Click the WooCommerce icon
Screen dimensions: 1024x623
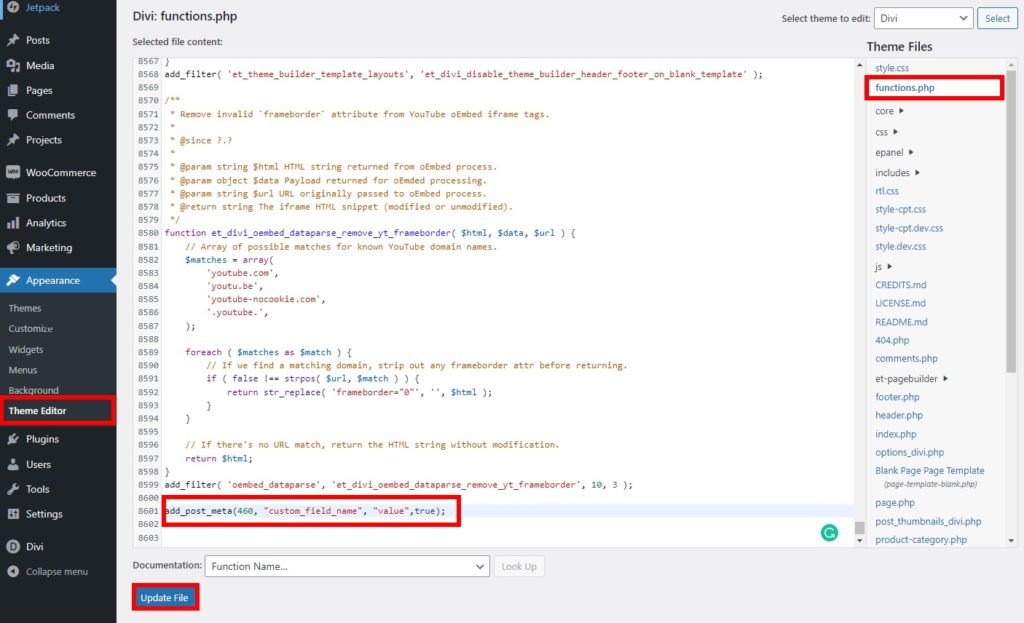12,172
